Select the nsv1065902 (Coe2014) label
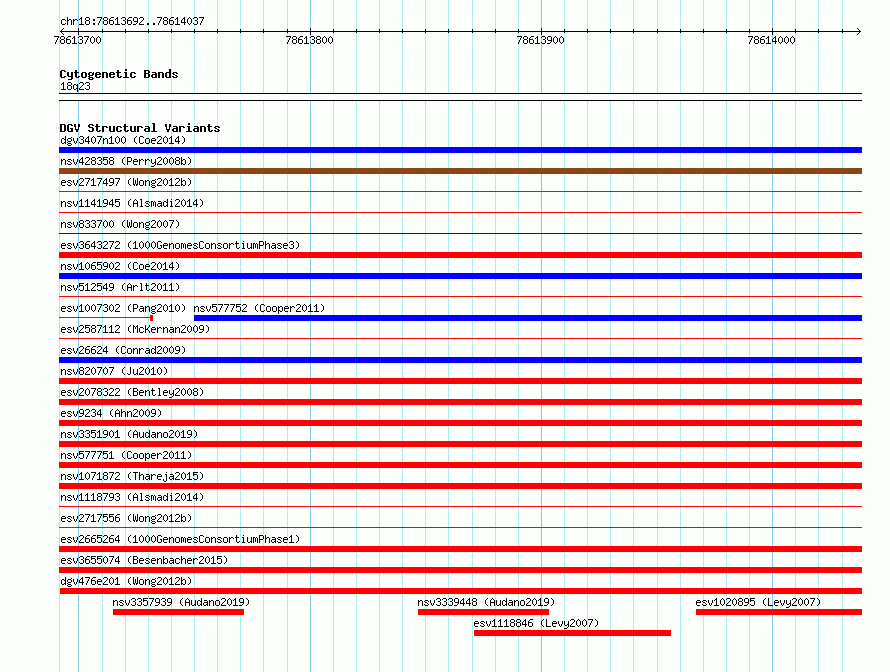This screenshot has height=672, width=890. 120,266
